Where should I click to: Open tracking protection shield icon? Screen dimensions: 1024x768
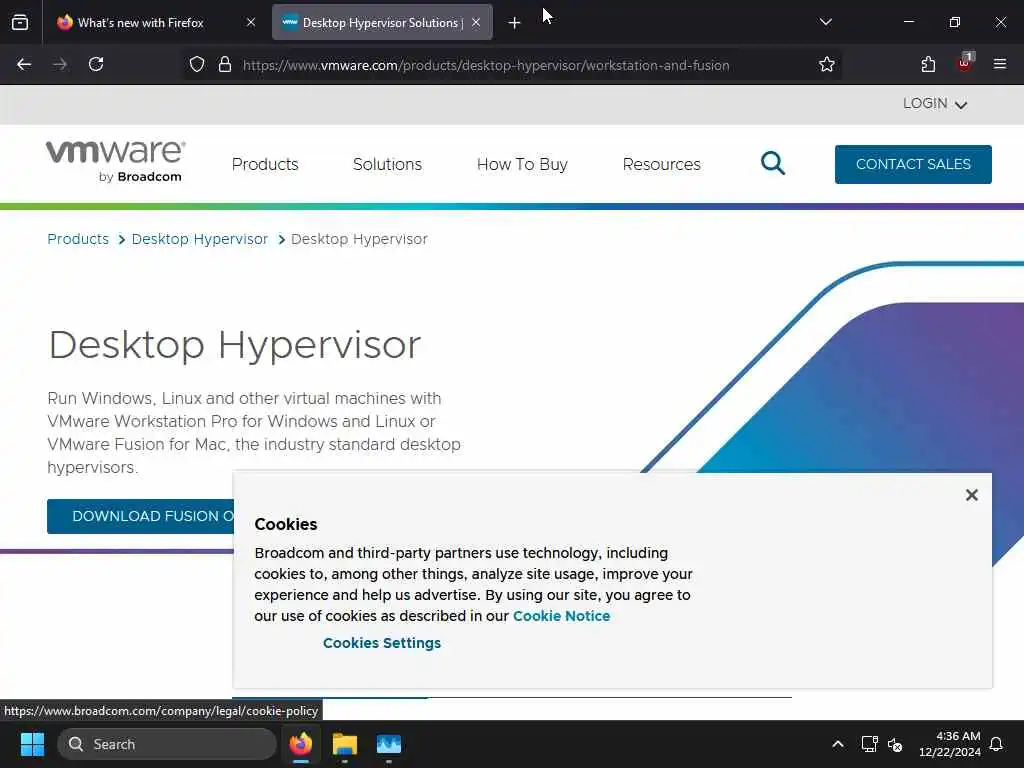197,64
